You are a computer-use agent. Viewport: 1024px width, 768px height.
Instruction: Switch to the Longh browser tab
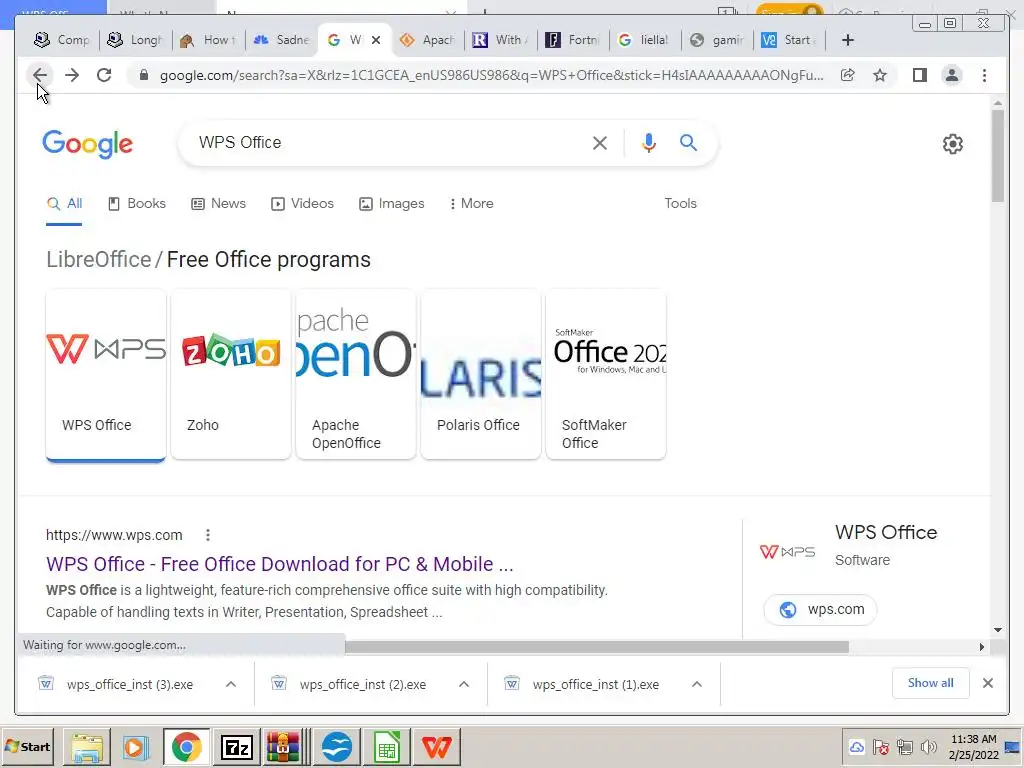click(x=135, y=40)
